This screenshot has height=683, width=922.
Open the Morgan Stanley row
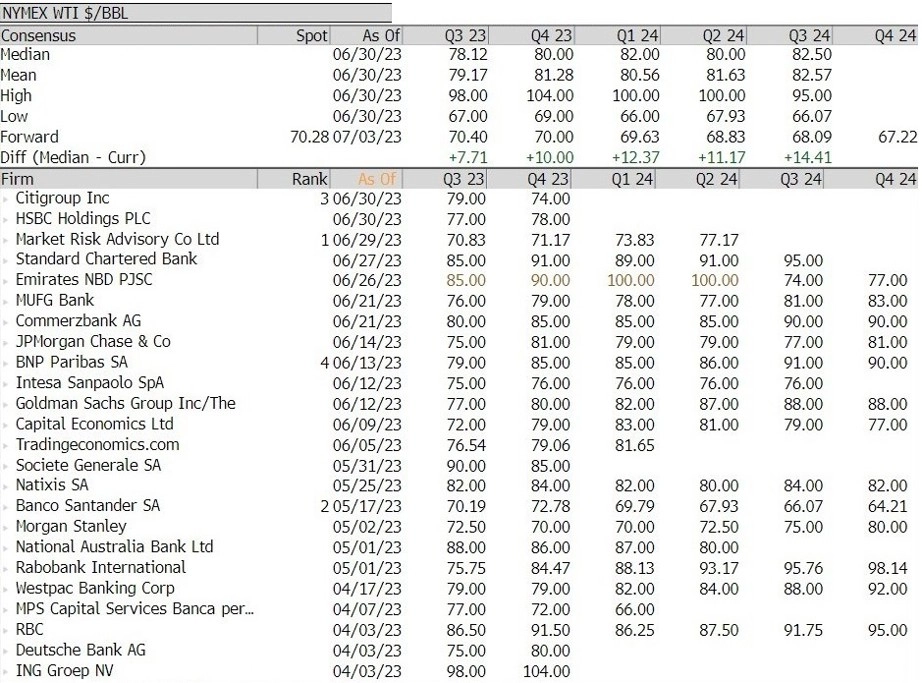[459, 527]
